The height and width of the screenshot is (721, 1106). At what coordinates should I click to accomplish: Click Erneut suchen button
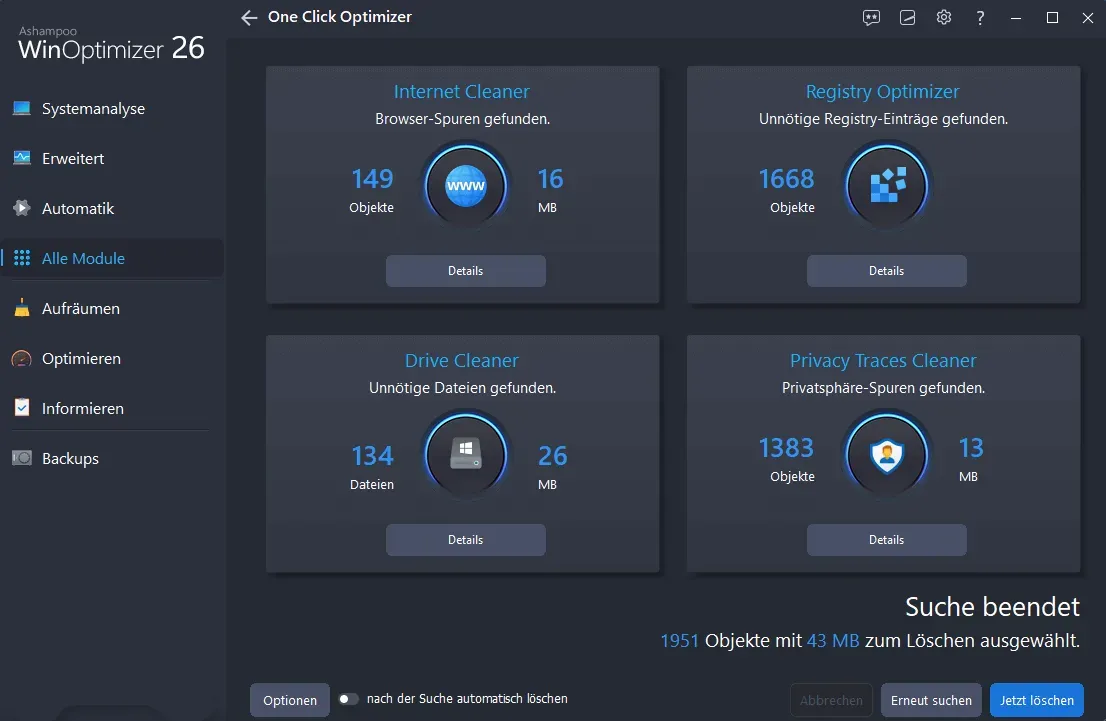pos(931,700)
